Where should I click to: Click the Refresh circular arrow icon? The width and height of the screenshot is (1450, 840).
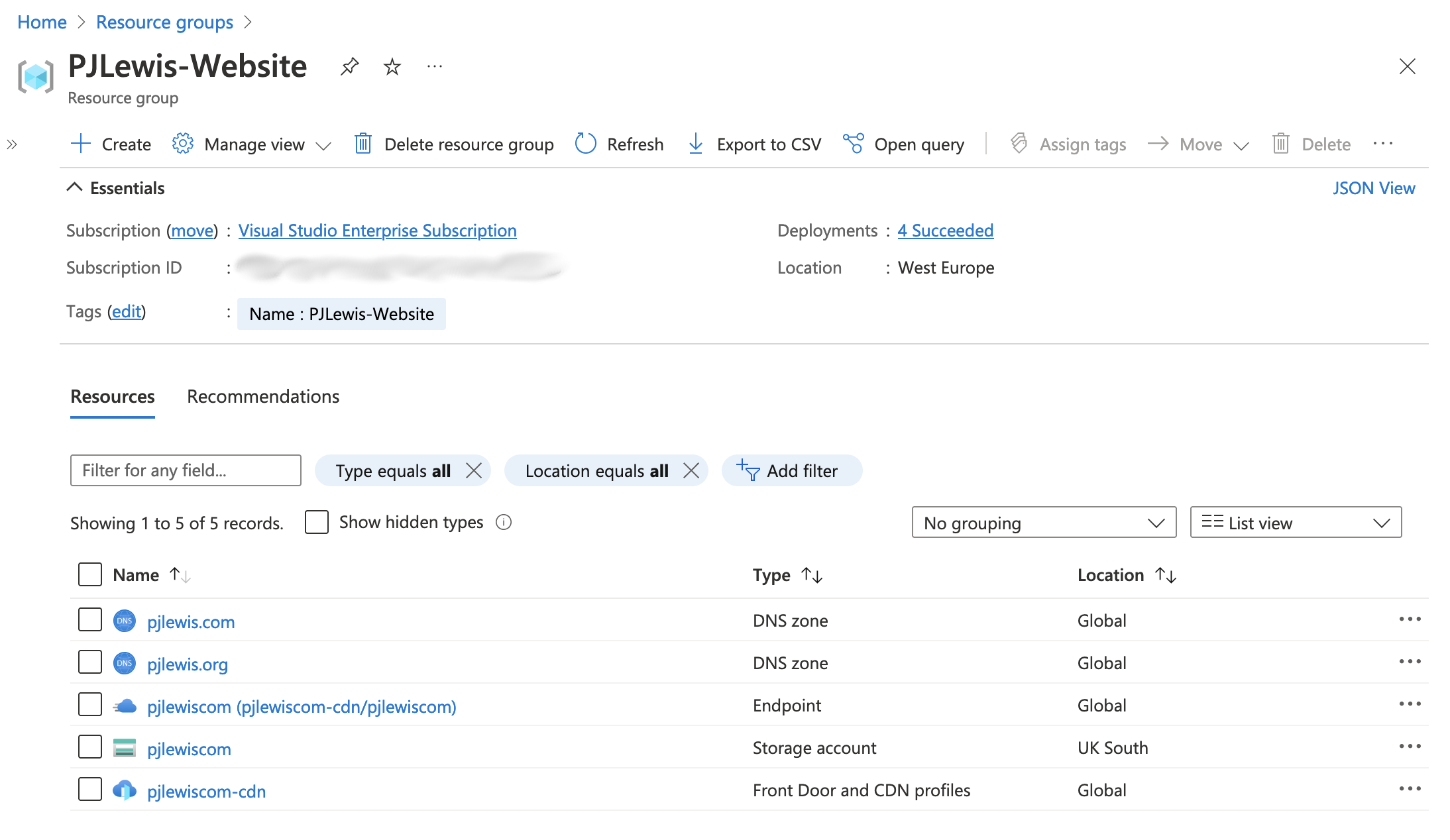click(586, 144)
